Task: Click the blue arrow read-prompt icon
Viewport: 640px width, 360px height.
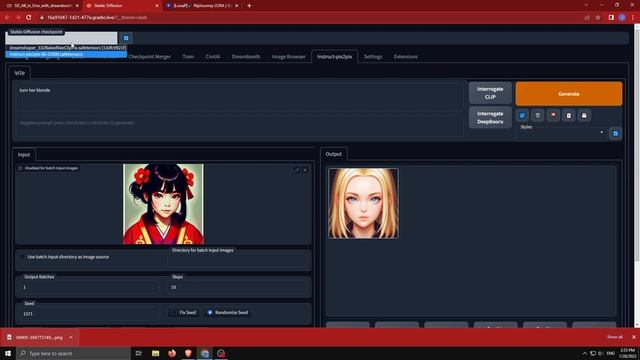Action: coord(522,116)
